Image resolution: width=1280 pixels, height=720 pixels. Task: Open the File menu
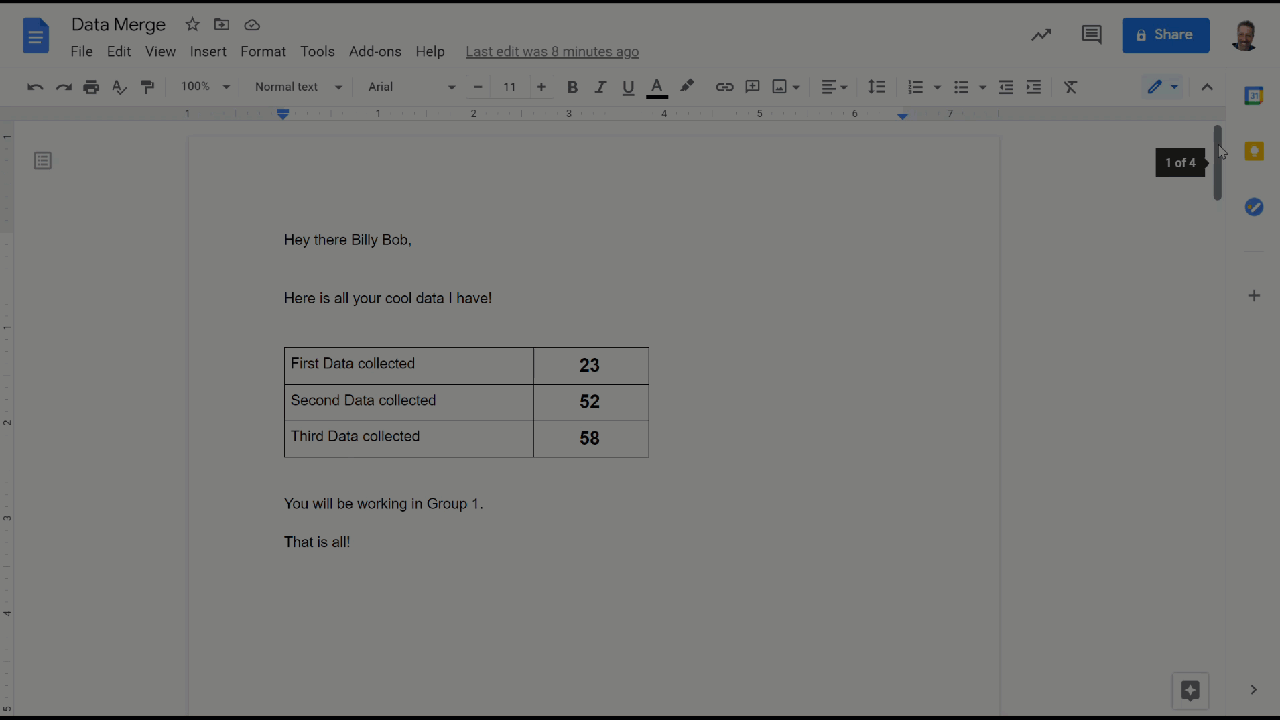(x=81, y=51)
